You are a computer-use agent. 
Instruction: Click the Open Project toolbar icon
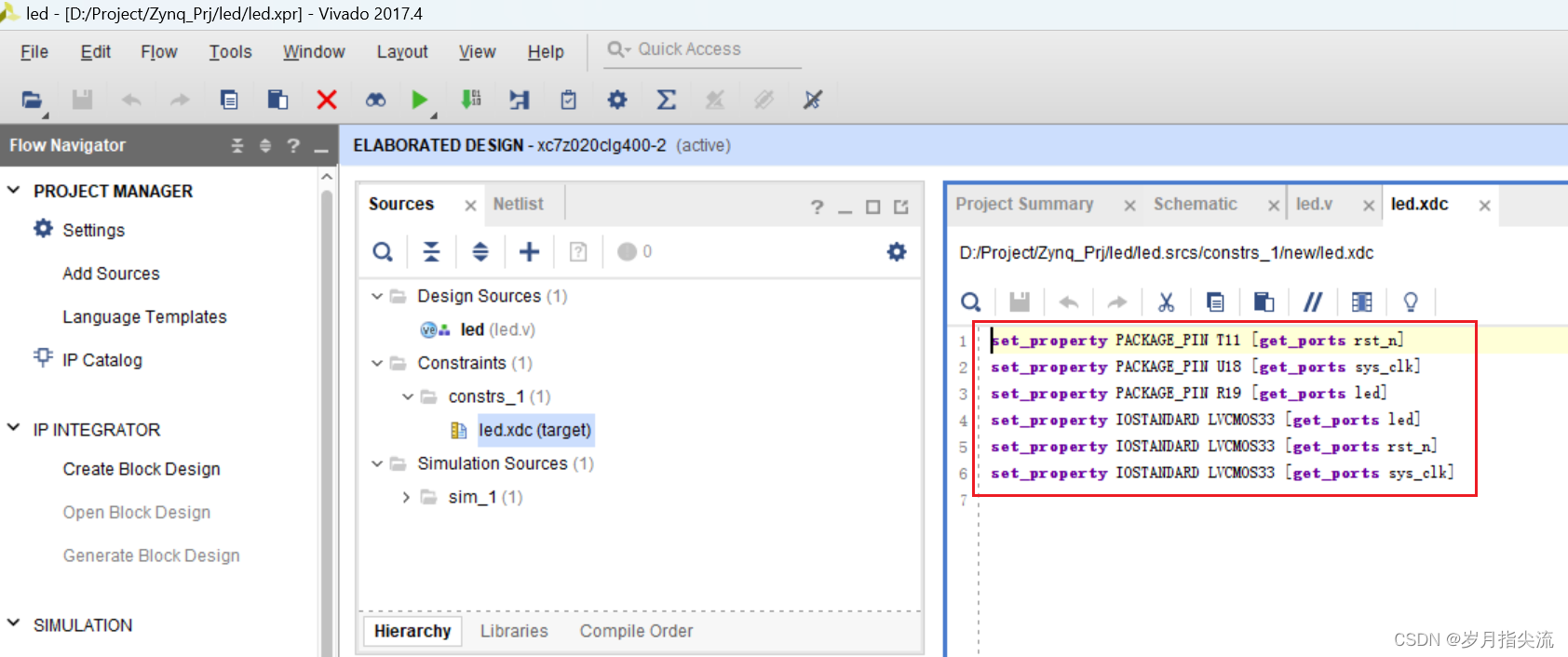(x=32, y=100)
